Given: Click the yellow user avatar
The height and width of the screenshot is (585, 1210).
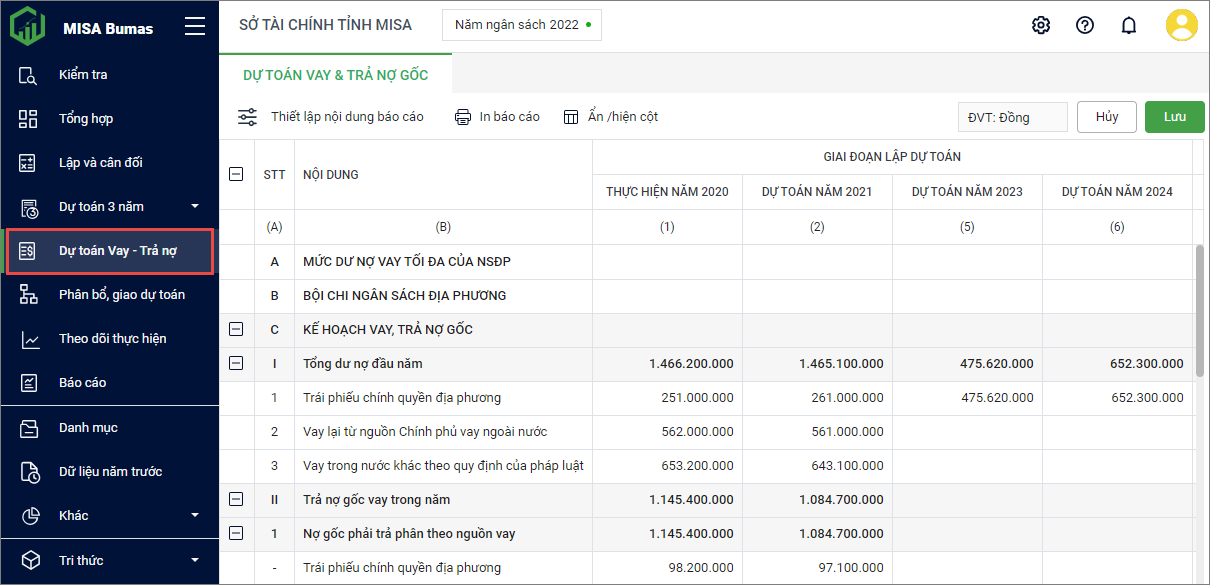Looking at the screenshot, I should (1181, 25).
